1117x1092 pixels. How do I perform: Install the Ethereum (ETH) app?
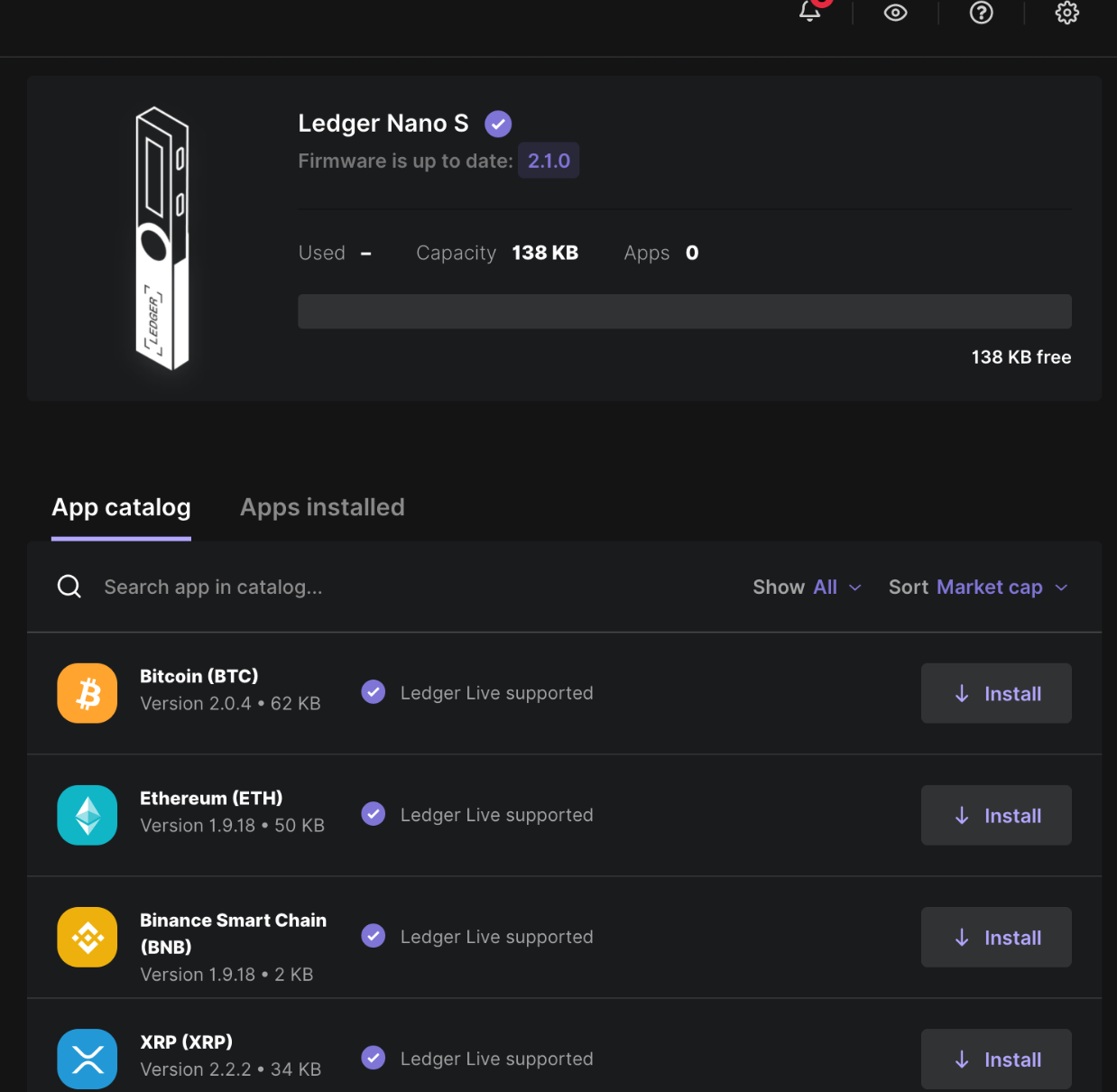pos(996,815)
